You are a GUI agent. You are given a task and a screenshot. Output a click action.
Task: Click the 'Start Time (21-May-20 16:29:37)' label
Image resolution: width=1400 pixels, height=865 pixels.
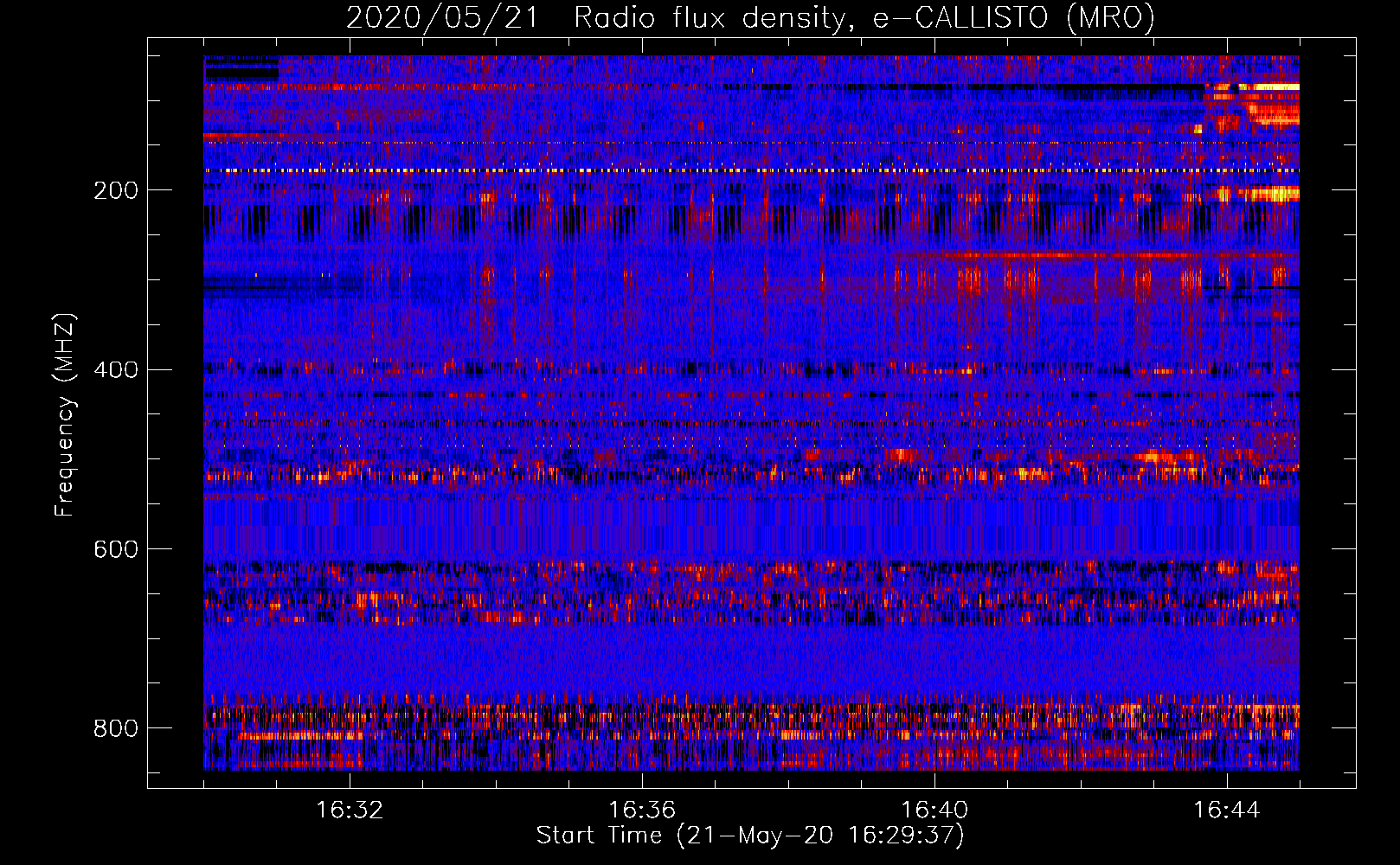750,836
